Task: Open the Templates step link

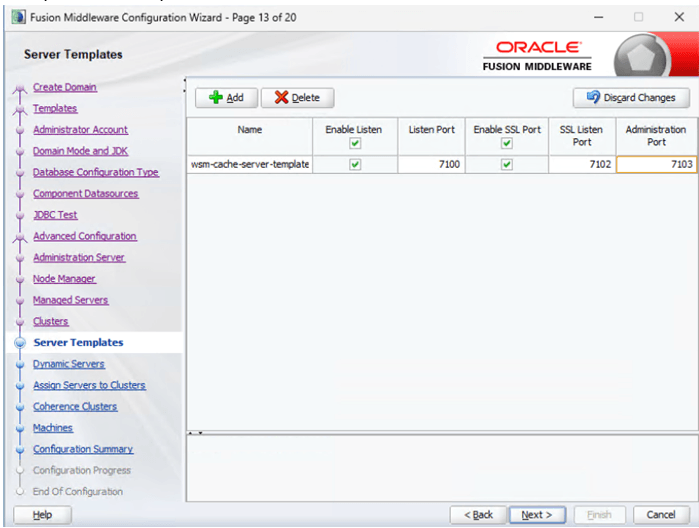Action: click(x=55, y=108)
